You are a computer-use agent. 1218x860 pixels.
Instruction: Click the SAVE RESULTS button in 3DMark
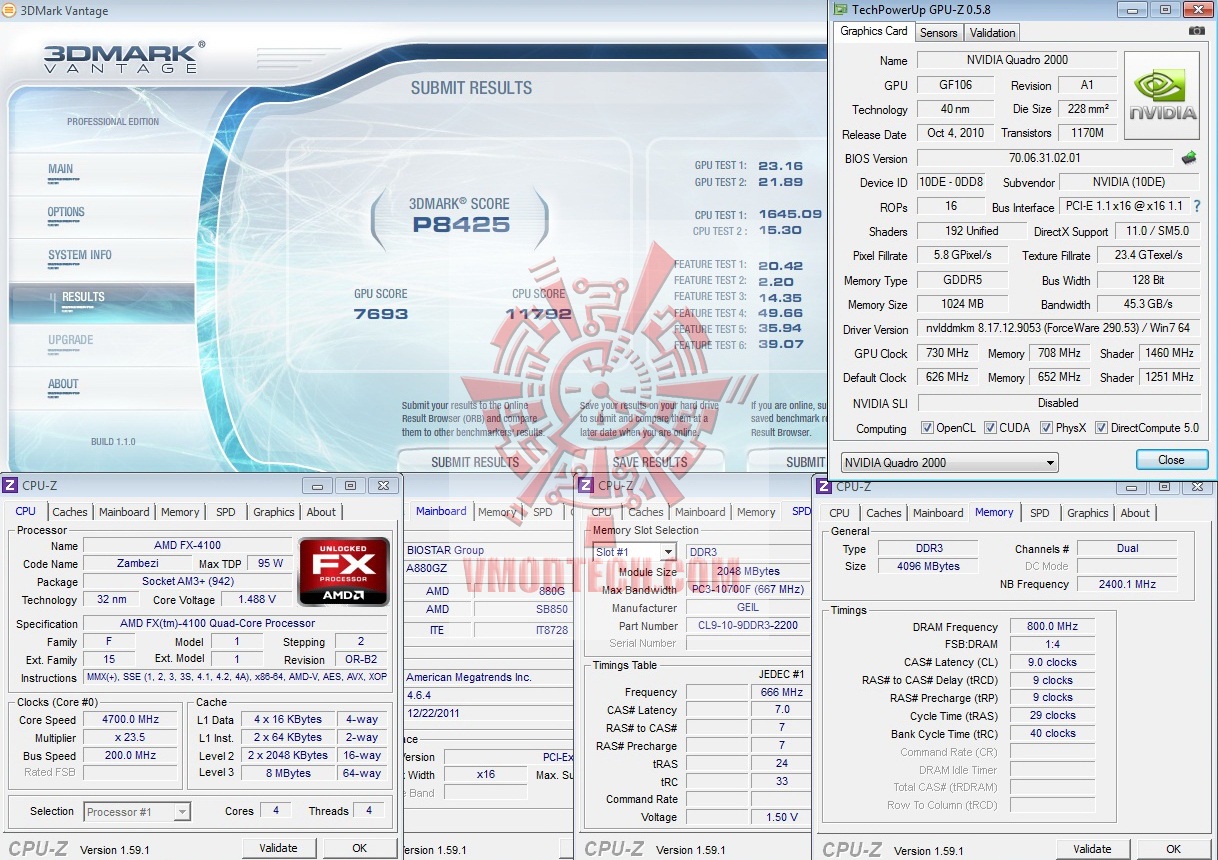[650, 461]
